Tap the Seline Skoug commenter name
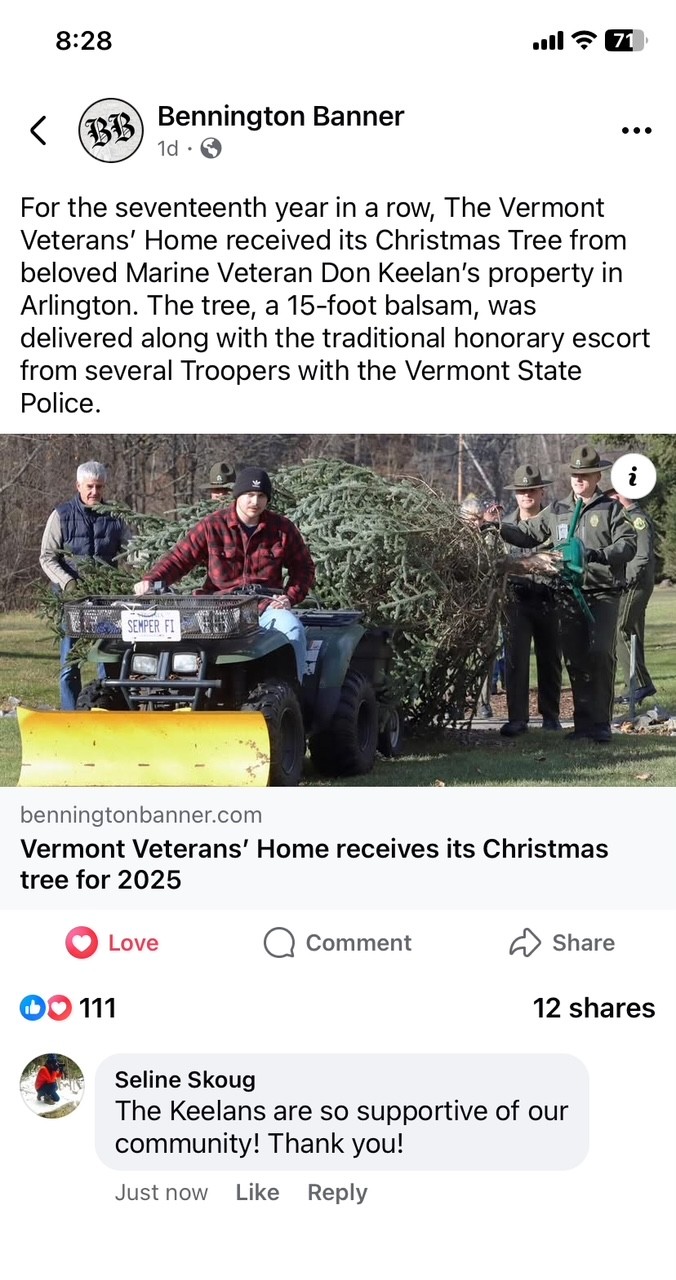The height and width of the screenshot is (1280, 676). [185, 1080]
